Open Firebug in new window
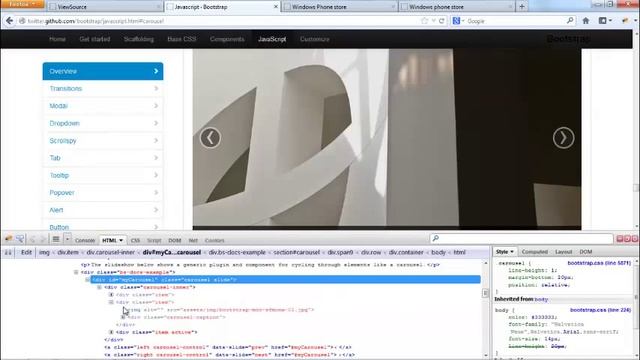The image size is (640, 360). [x=627, y=239]
